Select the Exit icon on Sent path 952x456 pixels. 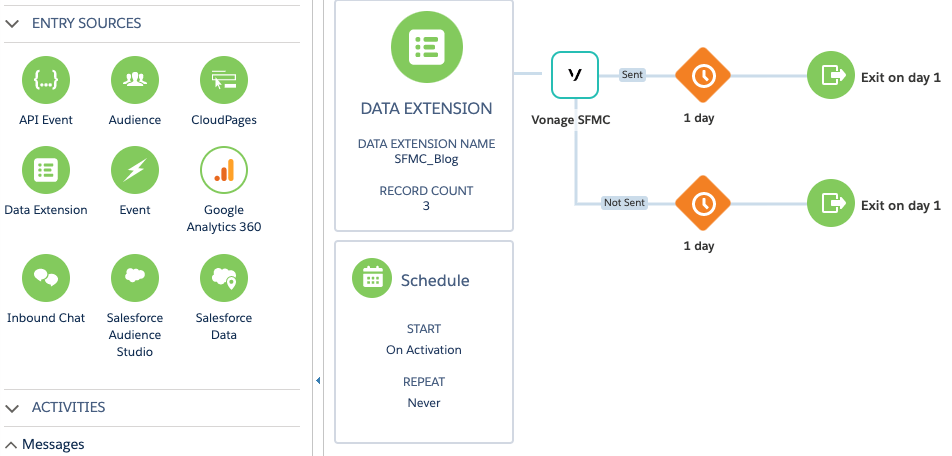(831, 75)
